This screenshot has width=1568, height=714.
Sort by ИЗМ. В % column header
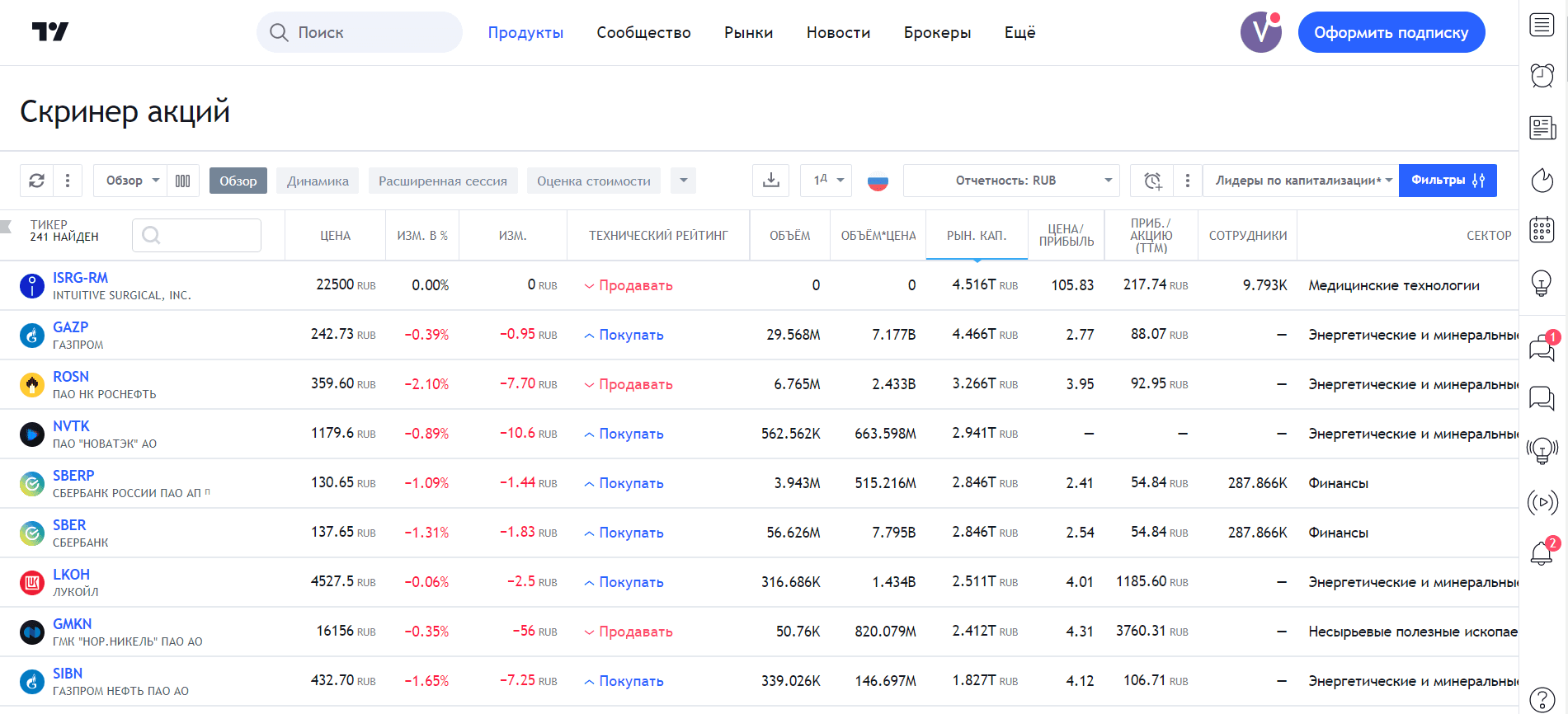click(422, 236)
